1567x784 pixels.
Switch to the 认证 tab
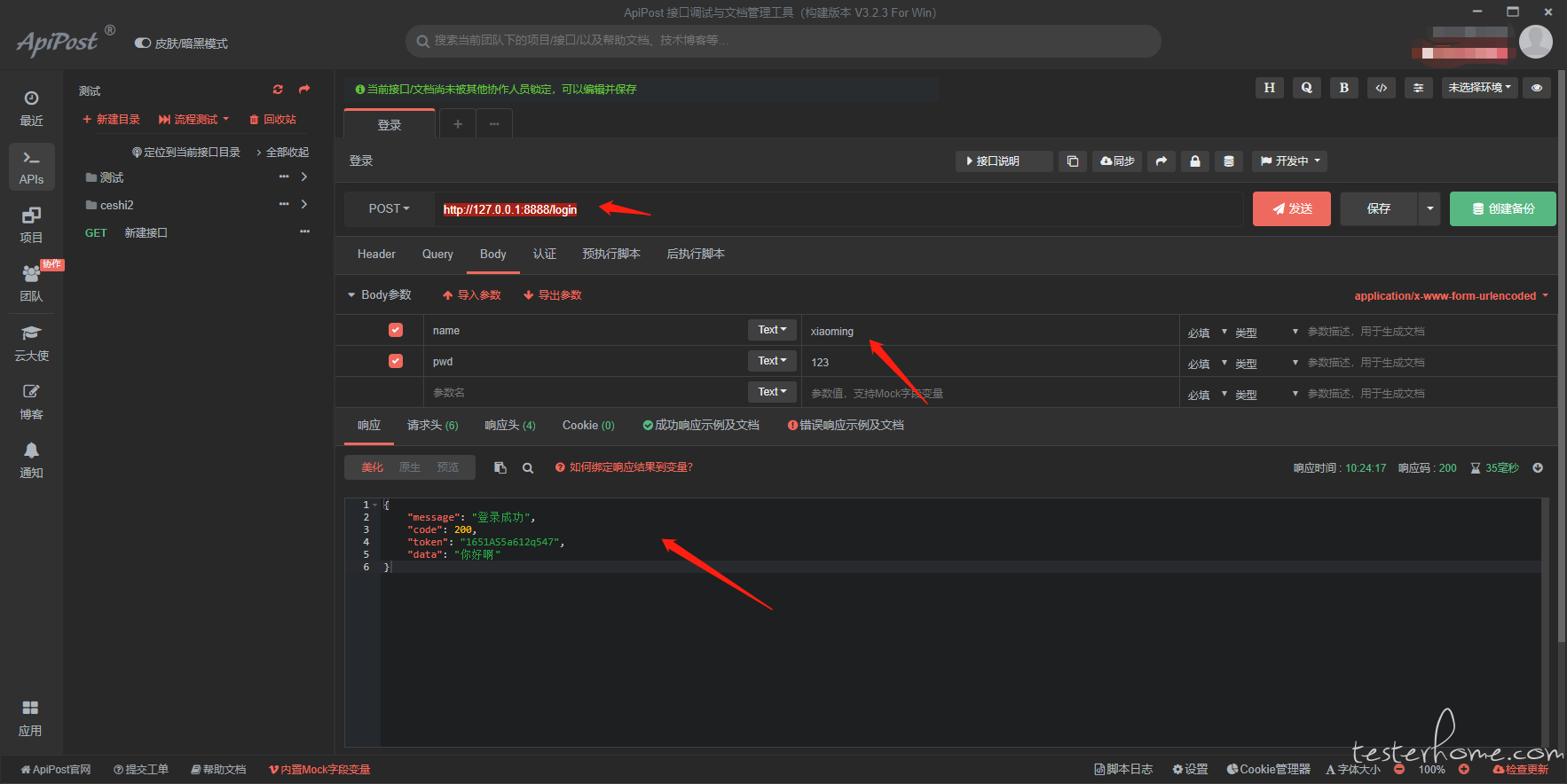pyautogui.click(x=545, y=254)
